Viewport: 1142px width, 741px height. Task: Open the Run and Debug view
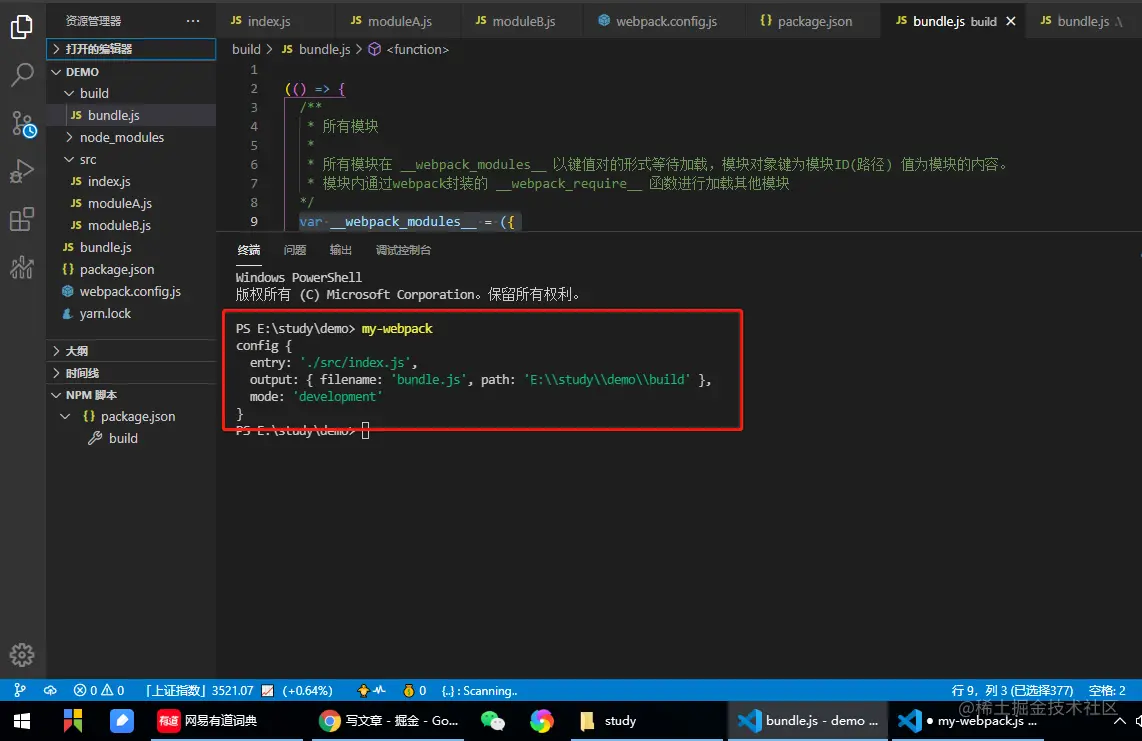tap(22, 171)
